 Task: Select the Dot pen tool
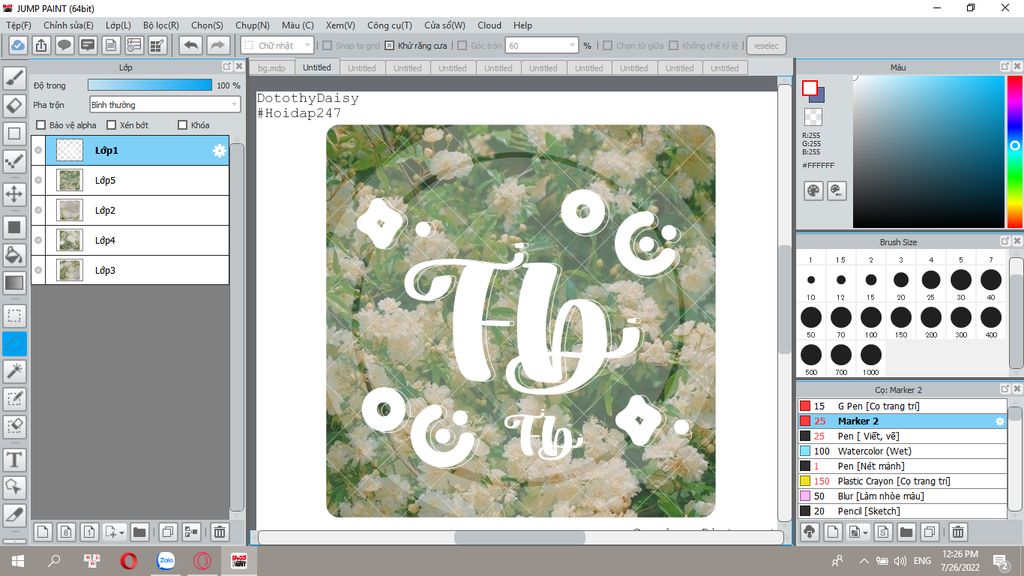coord(14,161)
